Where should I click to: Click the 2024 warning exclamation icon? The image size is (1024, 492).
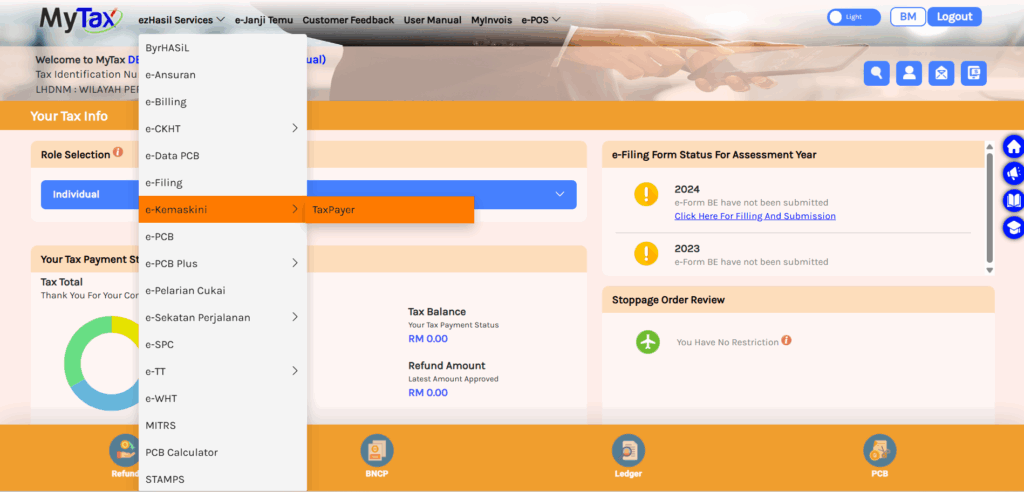pos(647,194)
